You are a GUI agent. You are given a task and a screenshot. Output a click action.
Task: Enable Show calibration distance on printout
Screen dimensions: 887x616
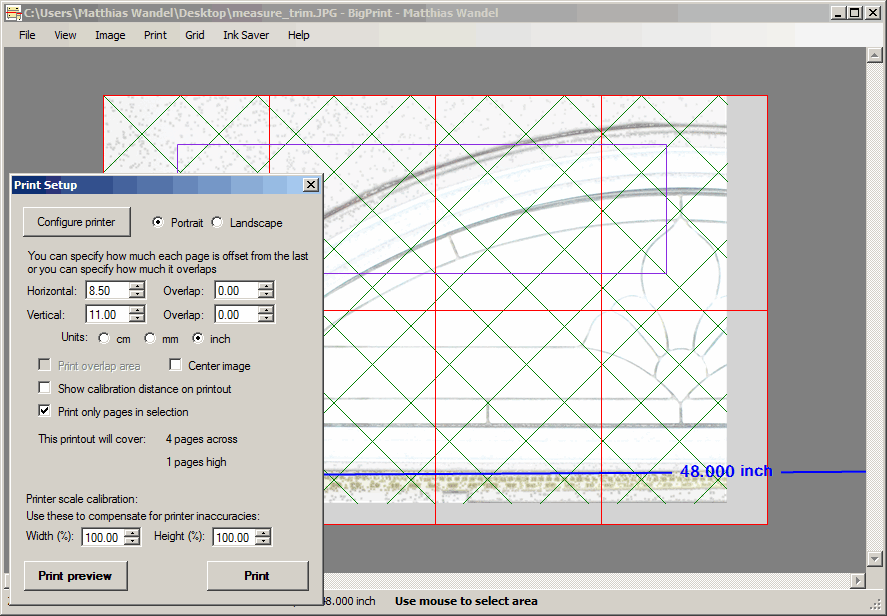coord(44,388)
